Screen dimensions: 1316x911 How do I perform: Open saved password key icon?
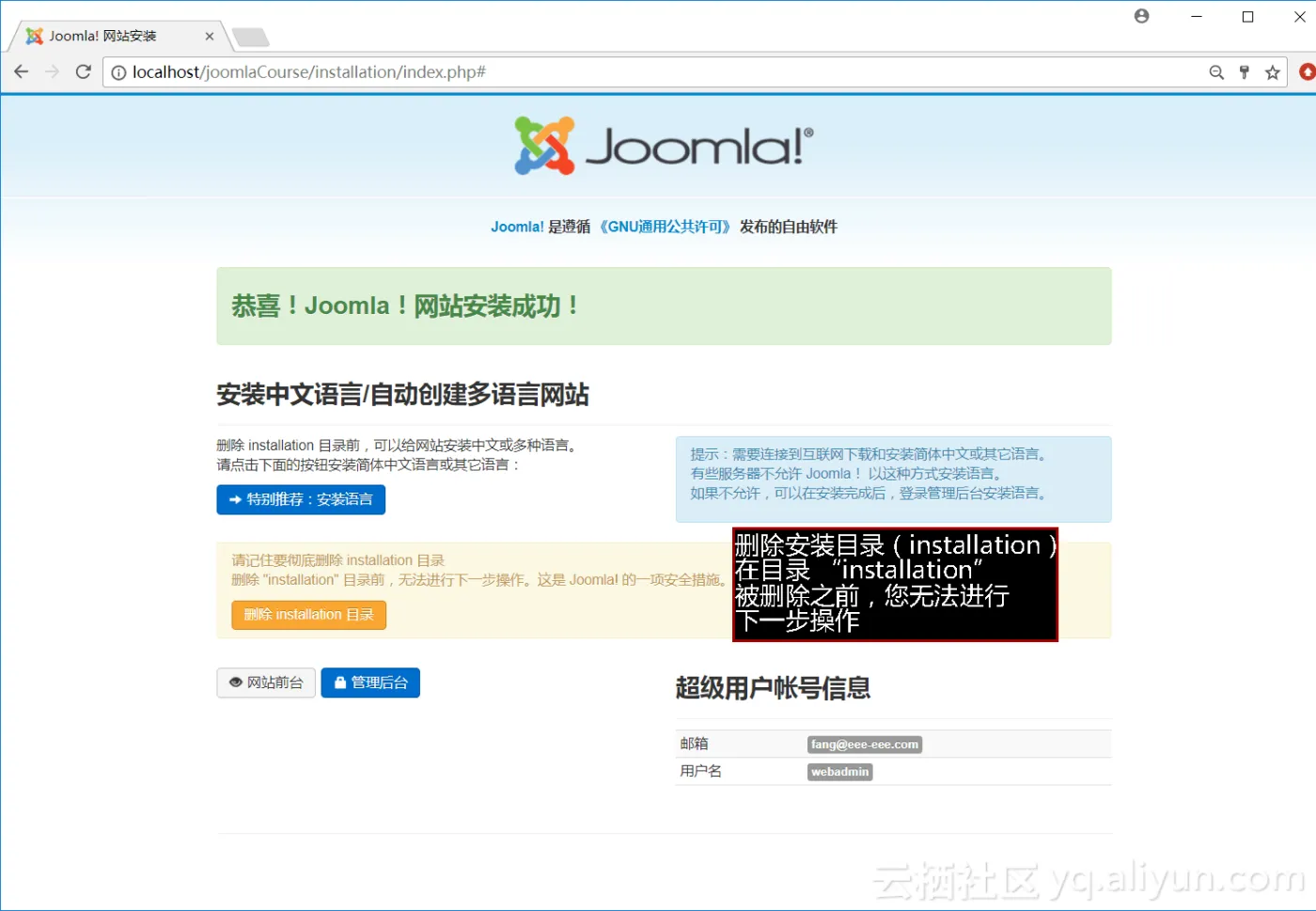1245,72
